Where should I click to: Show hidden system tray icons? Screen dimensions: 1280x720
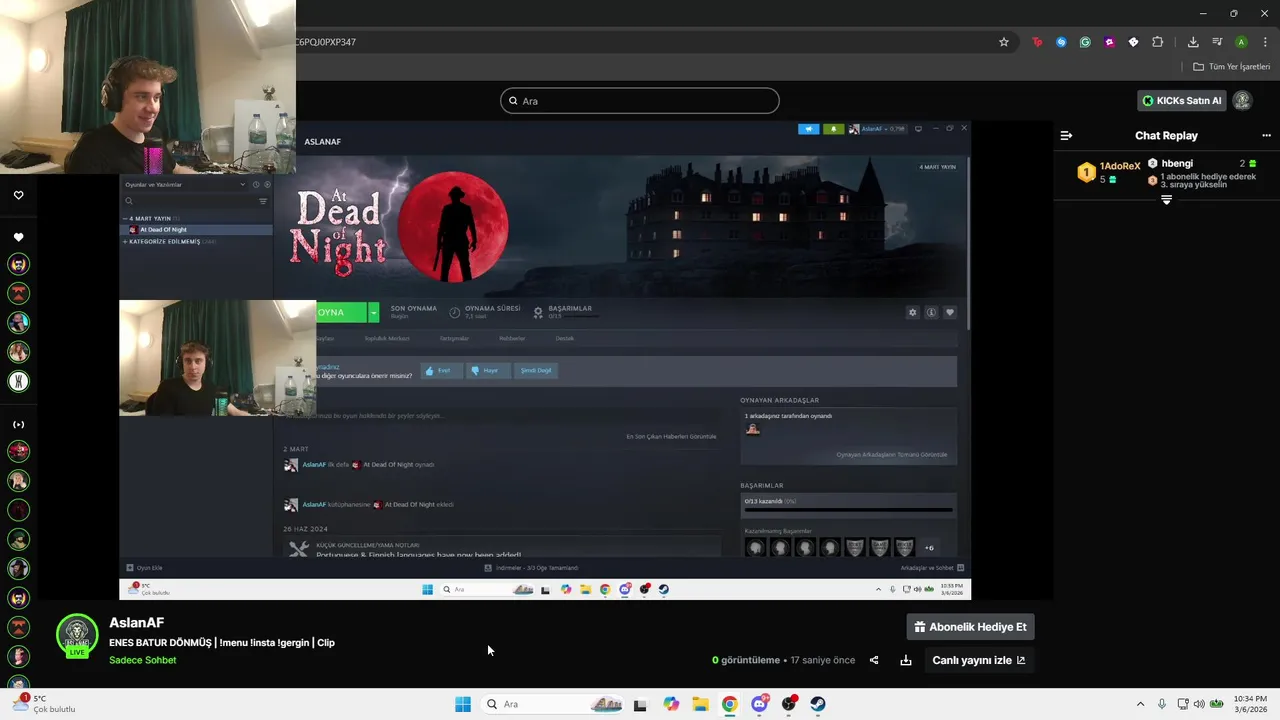(1140, 704)
